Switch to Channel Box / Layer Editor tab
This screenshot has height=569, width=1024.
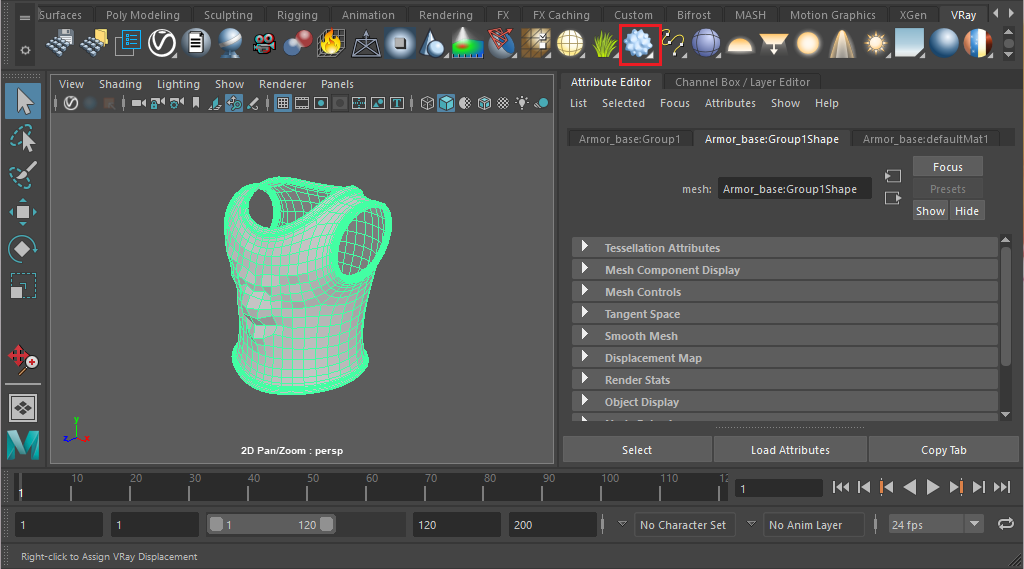742,82
